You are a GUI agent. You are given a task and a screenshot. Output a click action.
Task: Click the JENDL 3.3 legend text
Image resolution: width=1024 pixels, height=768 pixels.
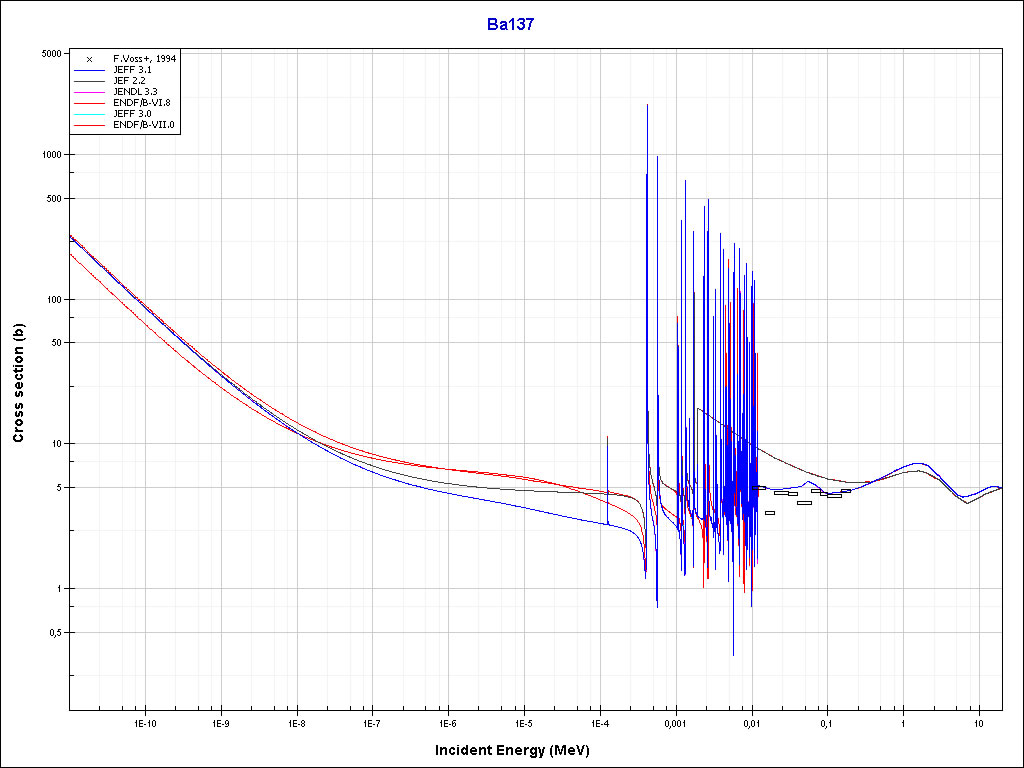135,92
